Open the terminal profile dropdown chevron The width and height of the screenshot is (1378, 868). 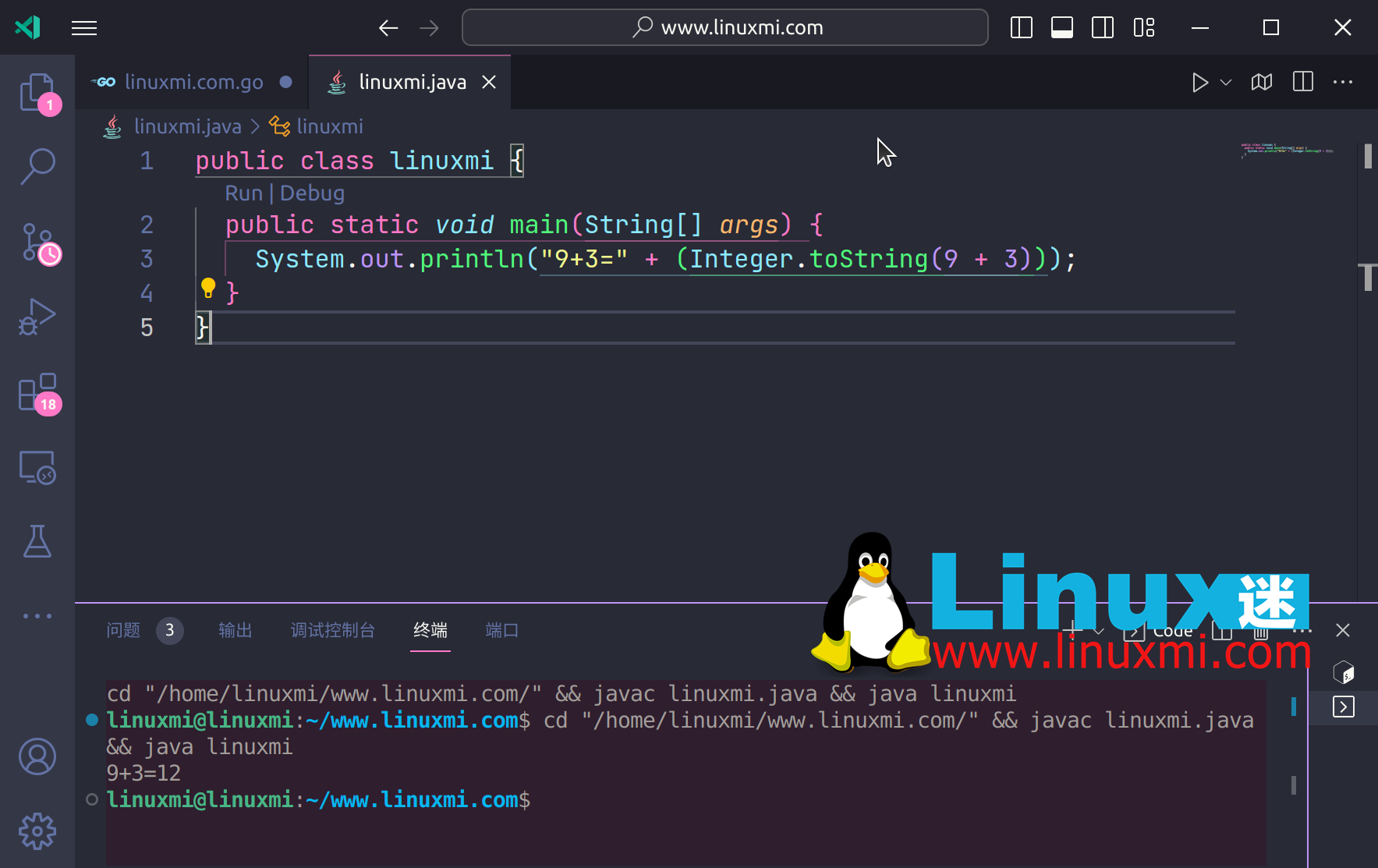(x=1100, y=630)
